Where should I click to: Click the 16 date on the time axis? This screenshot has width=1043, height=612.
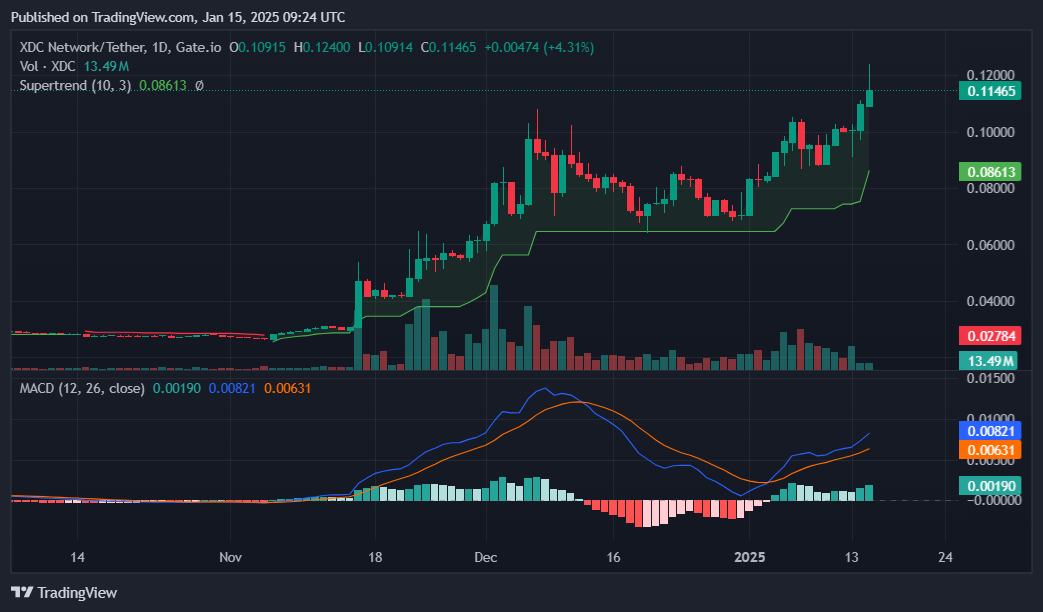click(x=613, y=557)
